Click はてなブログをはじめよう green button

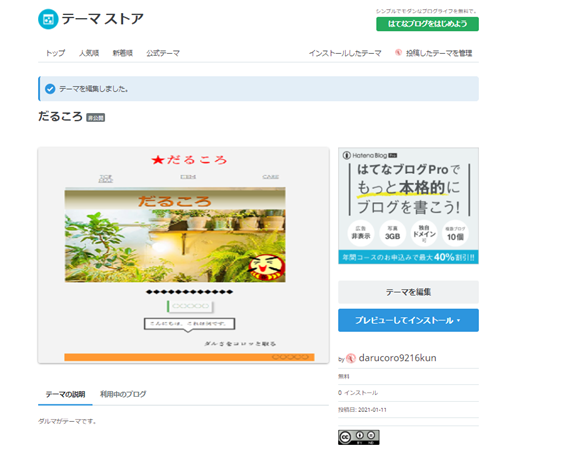click(427, 24)
